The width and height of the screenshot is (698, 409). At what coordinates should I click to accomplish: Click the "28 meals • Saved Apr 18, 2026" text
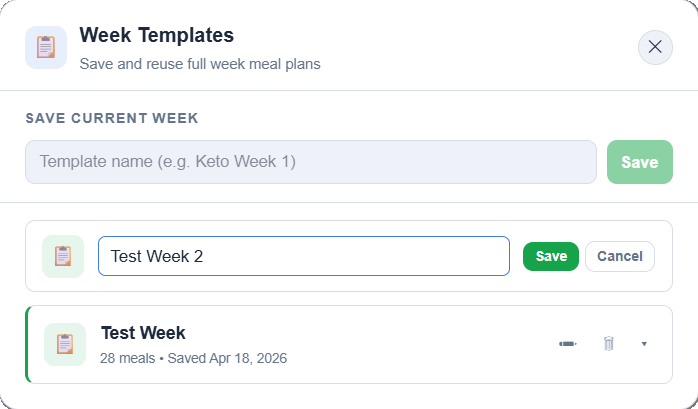click(x=193, y=357)
